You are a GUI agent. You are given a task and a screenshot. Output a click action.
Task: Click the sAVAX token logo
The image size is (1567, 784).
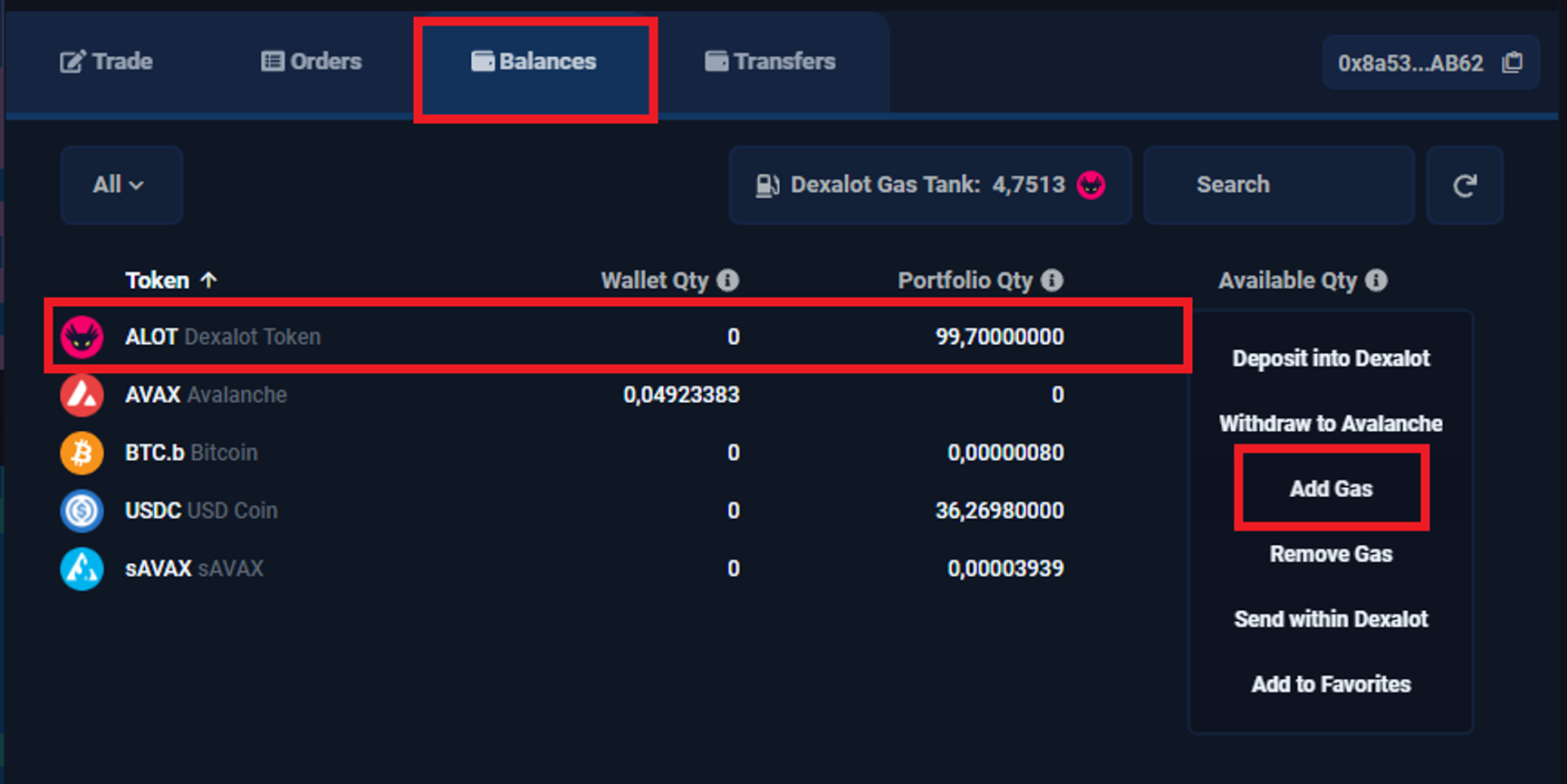tap(82, 569)
